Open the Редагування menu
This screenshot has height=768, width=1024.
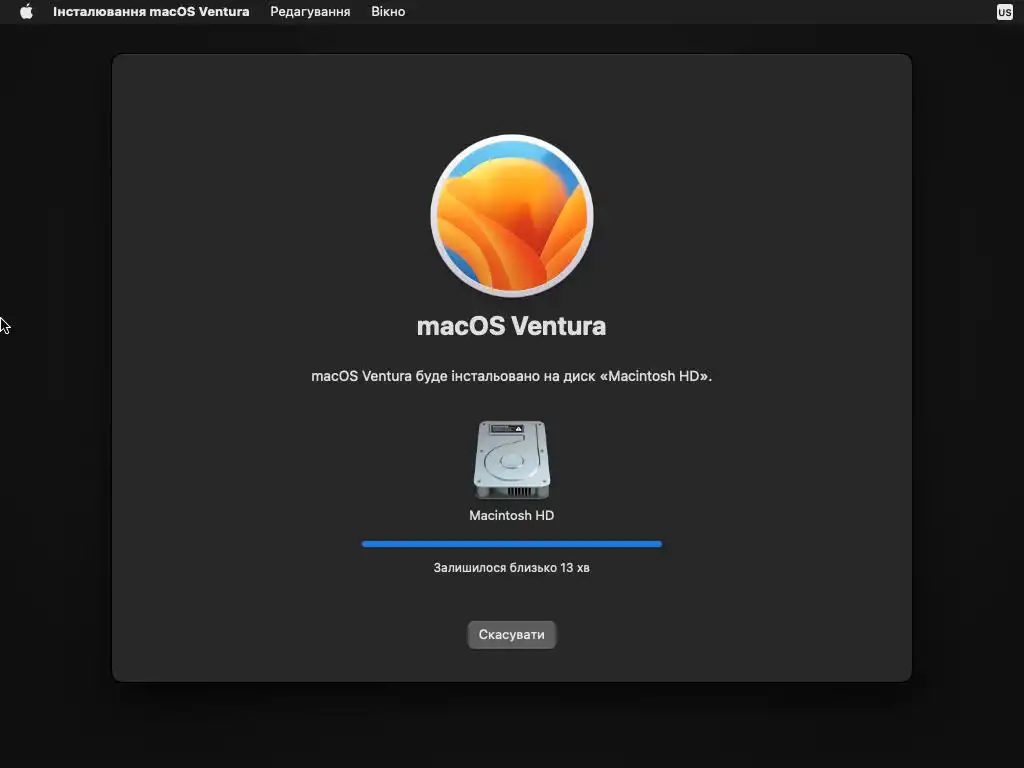click(x=310, y=12)
